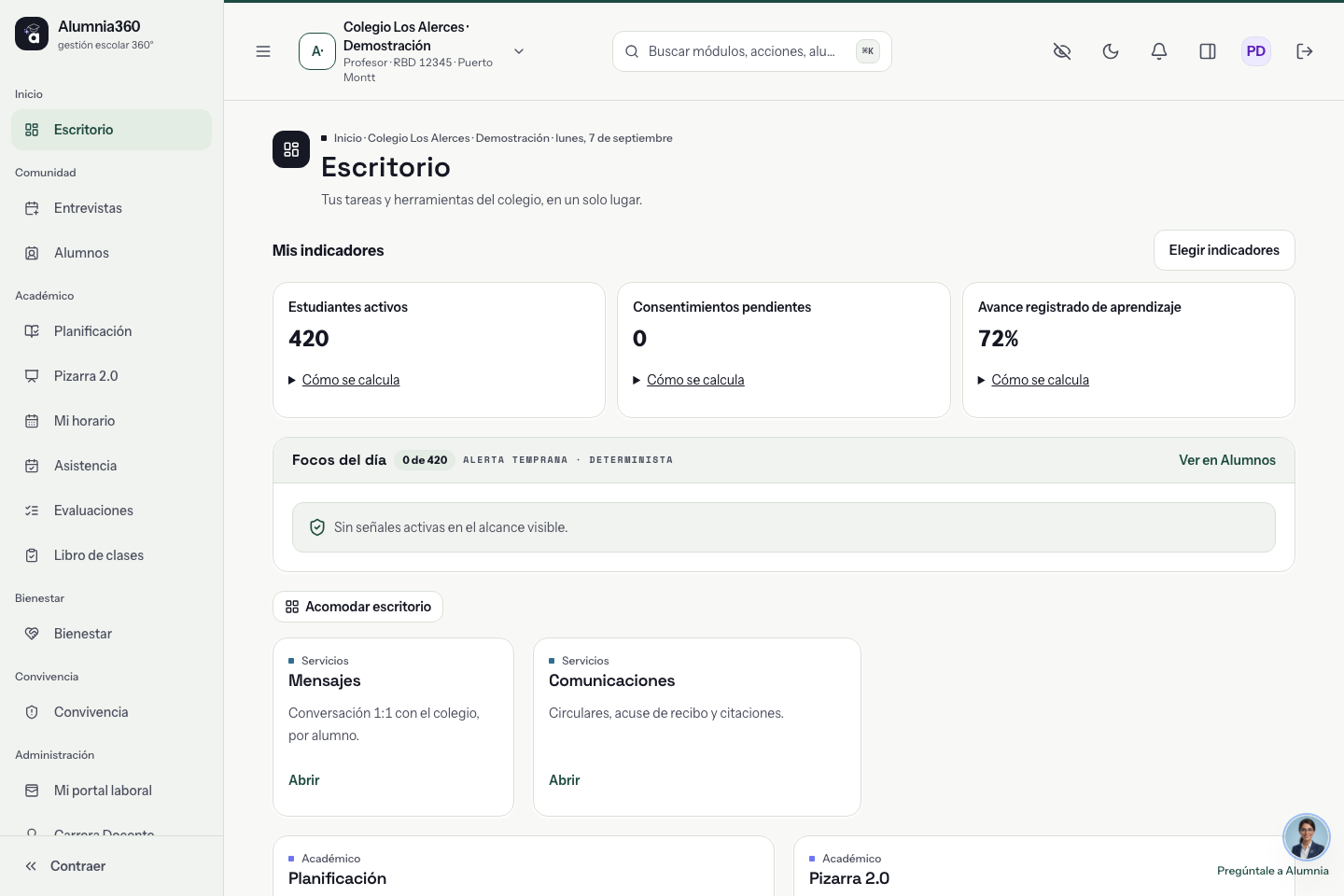Click the Planificación card title
Image resolution: width=1344 pixels, height=896 pixels.
point(337,878)
